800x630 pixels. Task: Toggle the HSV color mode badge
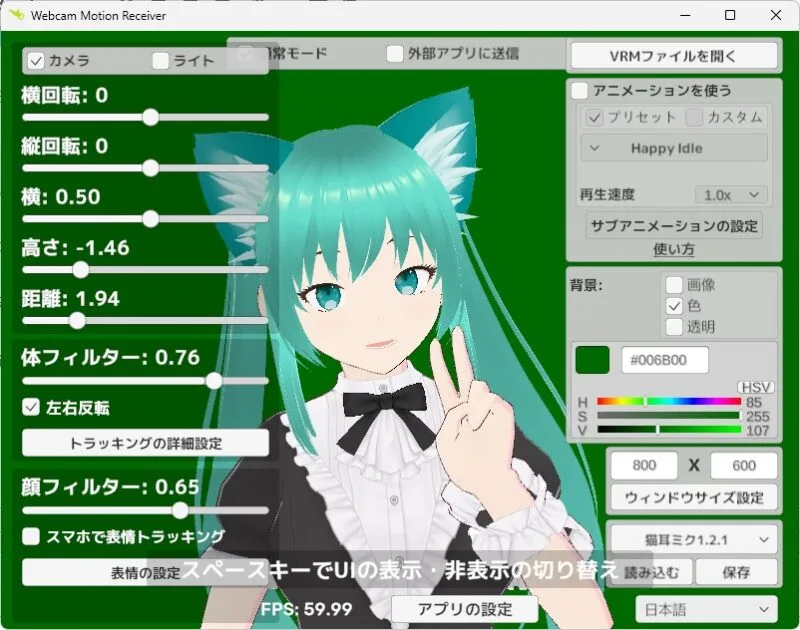point(756,387)
